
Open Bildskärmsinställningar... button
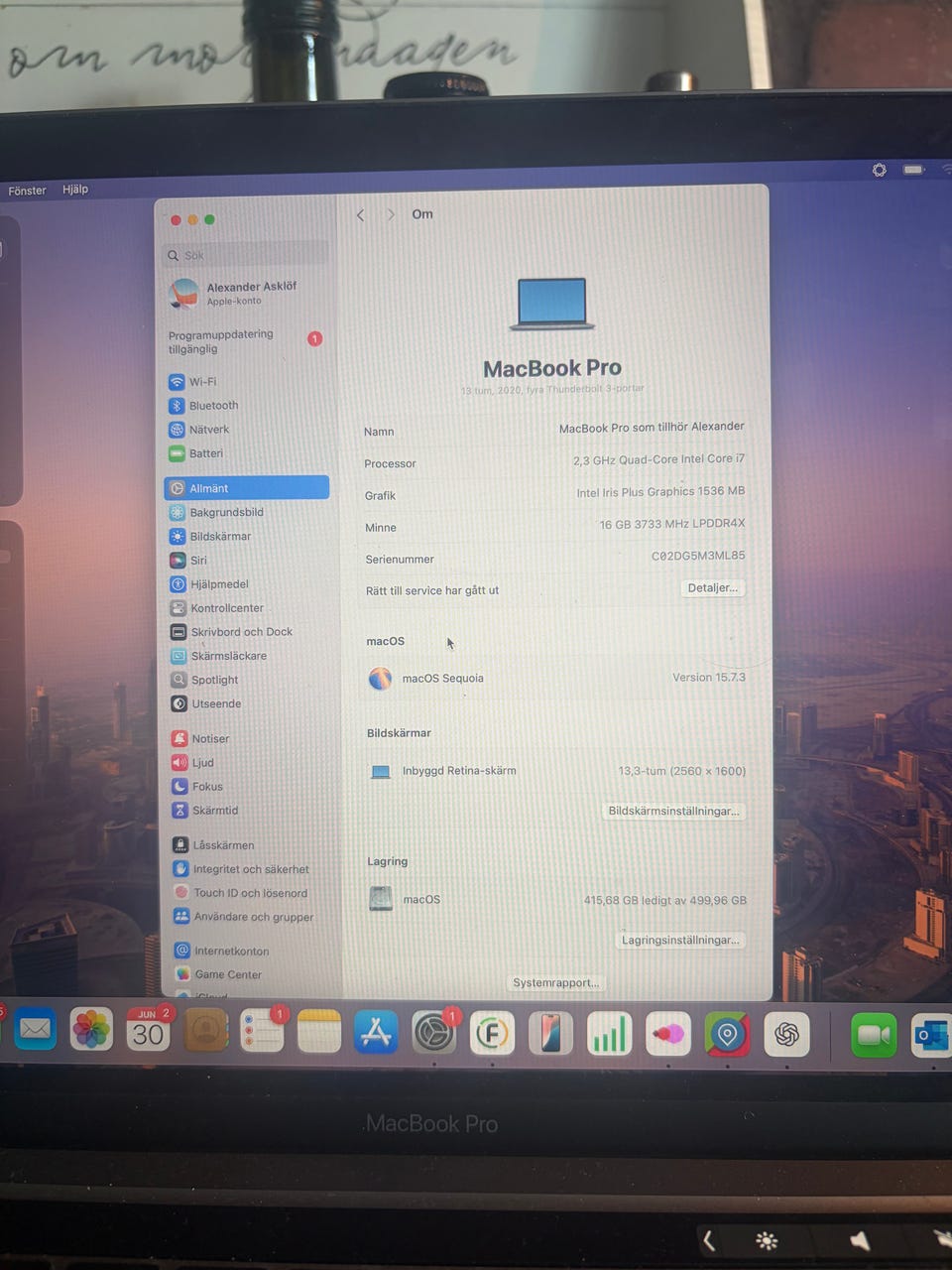coord(673,811)
